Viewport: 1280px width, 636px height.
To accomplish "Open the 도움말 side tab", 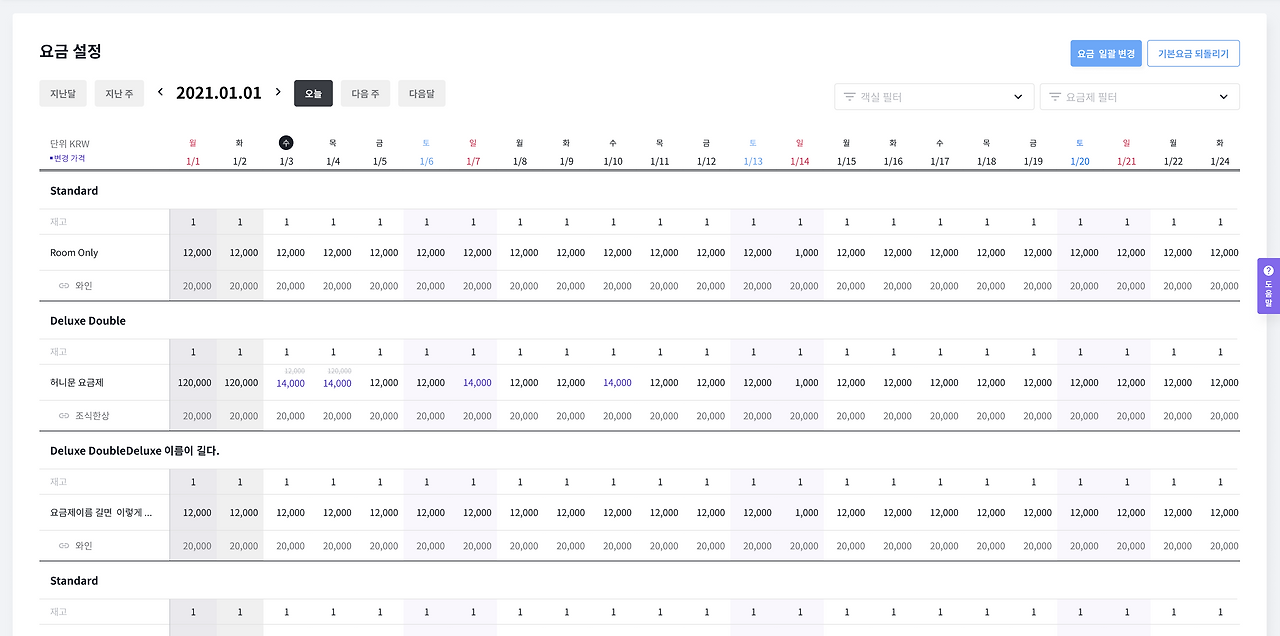I will [x=1269, y=286].
